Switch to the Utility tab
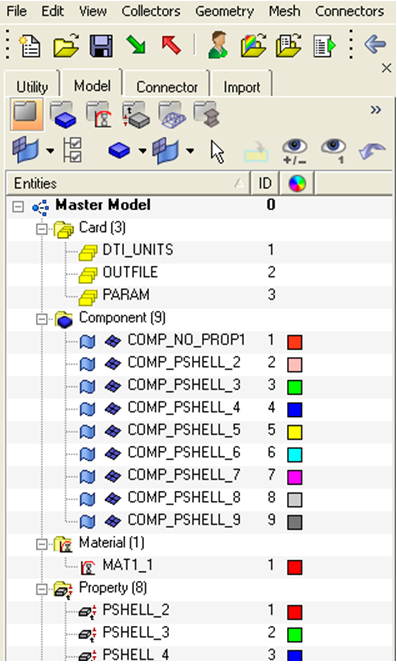Image resolution: width=397 pixels, height=671 pixels. click(x=32, y=87)
